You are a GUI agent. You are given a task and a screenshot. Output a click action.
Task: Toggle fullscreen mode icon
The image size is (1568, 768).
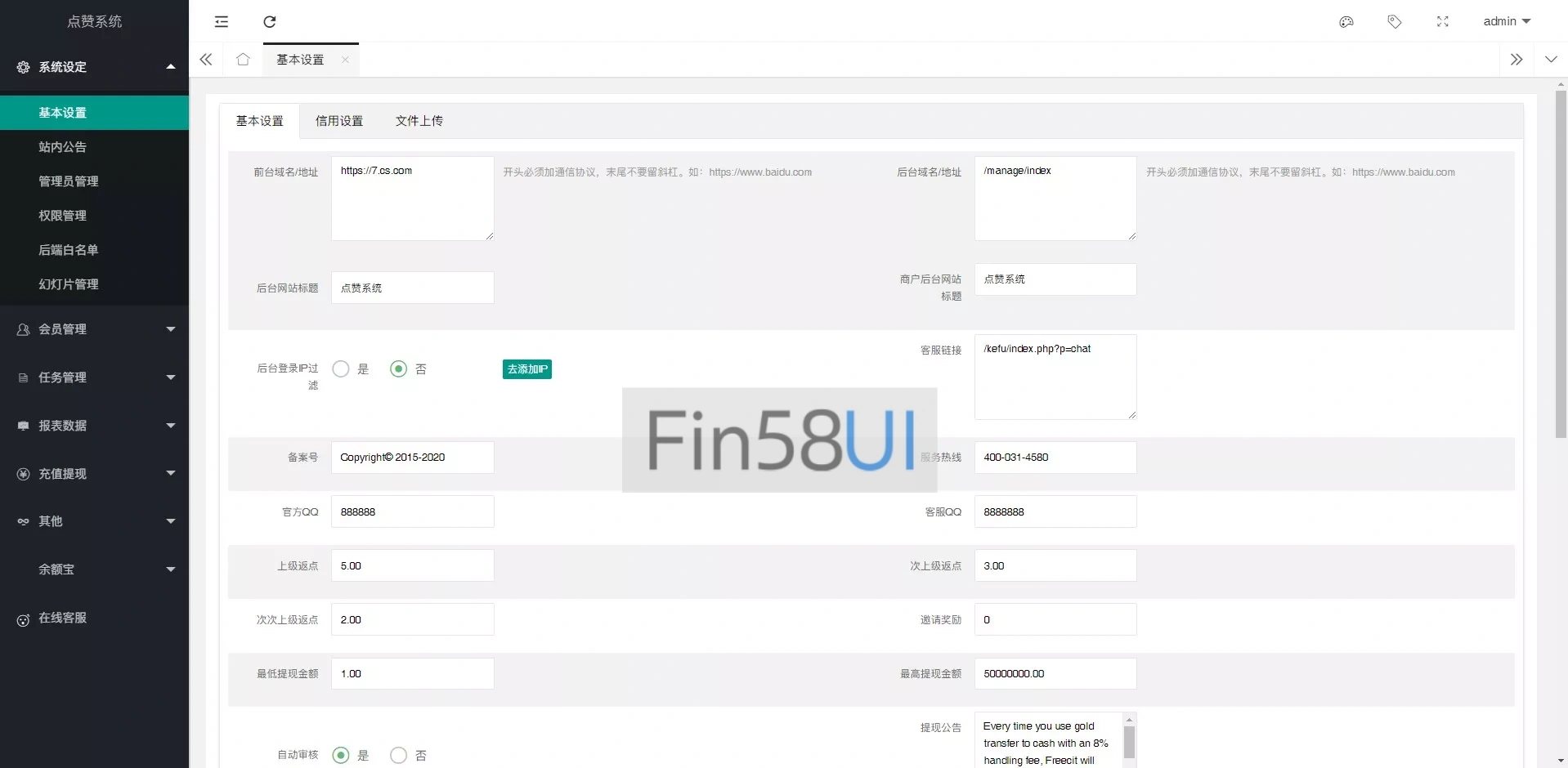(x=1442, y=21)
